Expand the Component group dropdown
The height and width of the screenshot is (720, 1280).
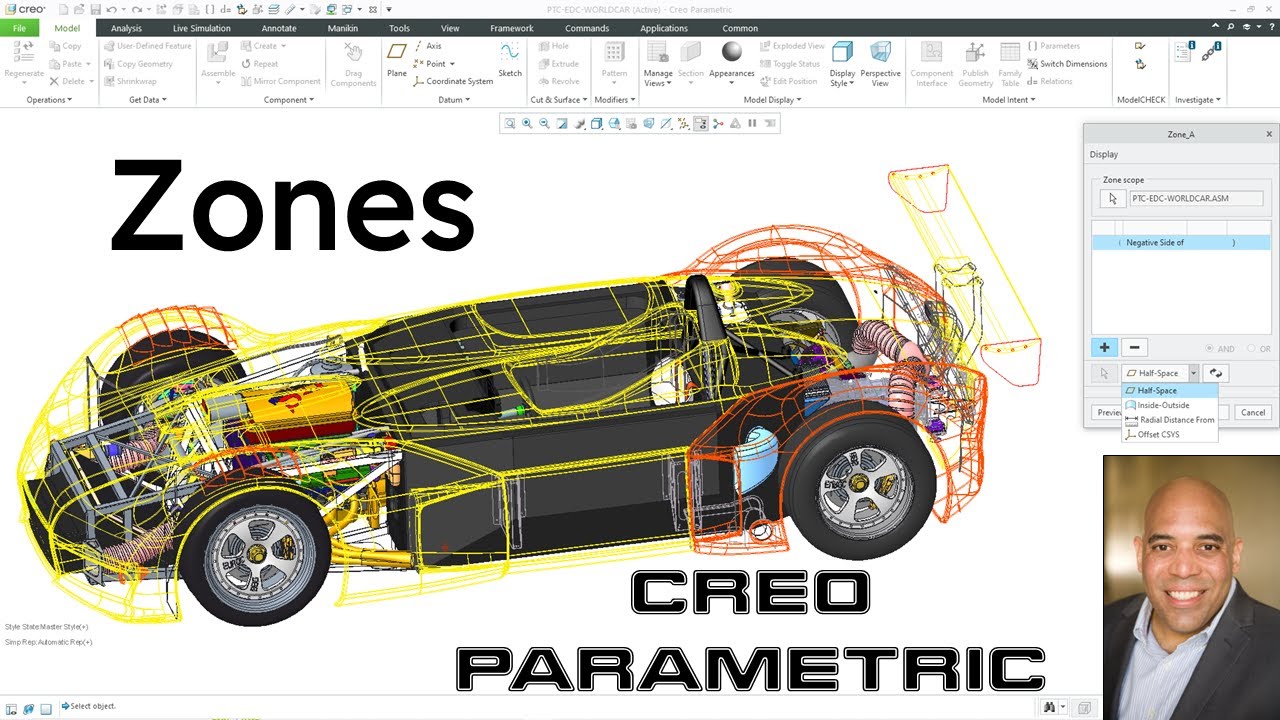[x=289, y=100]
